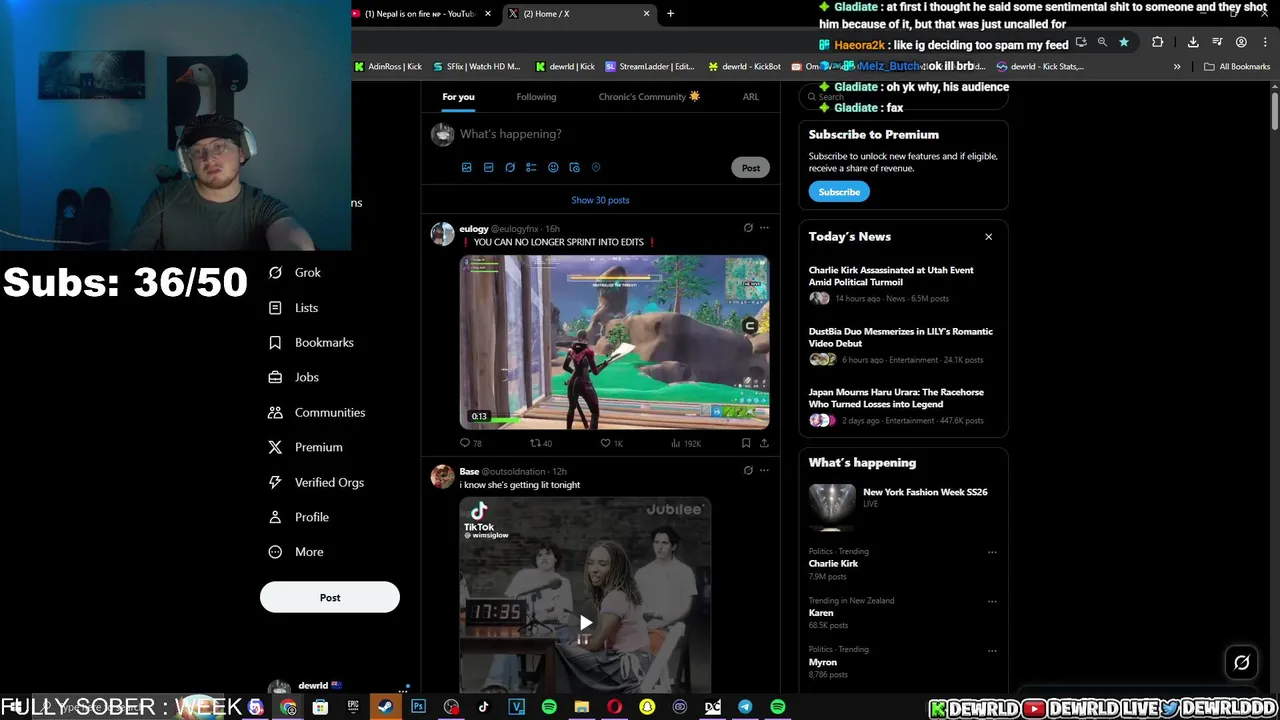Viewport: 1280px width, 720px height.
Task: Open browser downloads
Action: click(1193, 42)
